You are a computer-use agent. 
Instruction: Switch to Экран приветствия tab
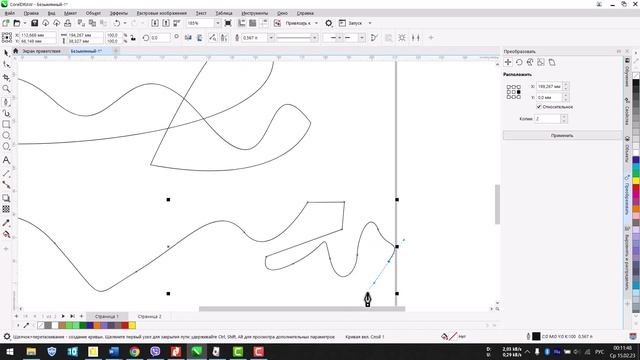tap(41, 51)
